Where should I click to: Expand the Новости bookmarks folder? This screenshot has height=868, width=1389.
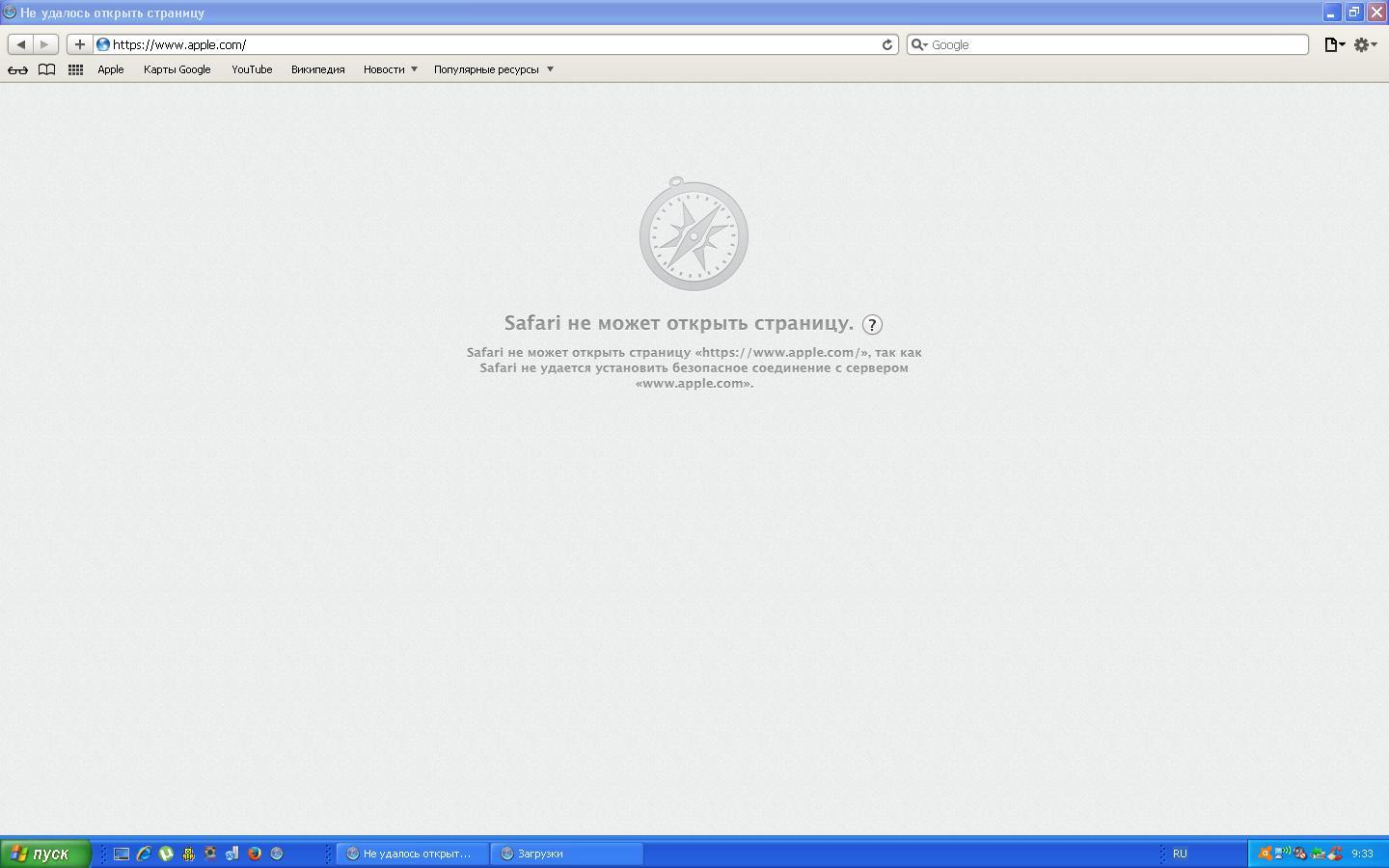pyautogui.click(x=390, y=69)
